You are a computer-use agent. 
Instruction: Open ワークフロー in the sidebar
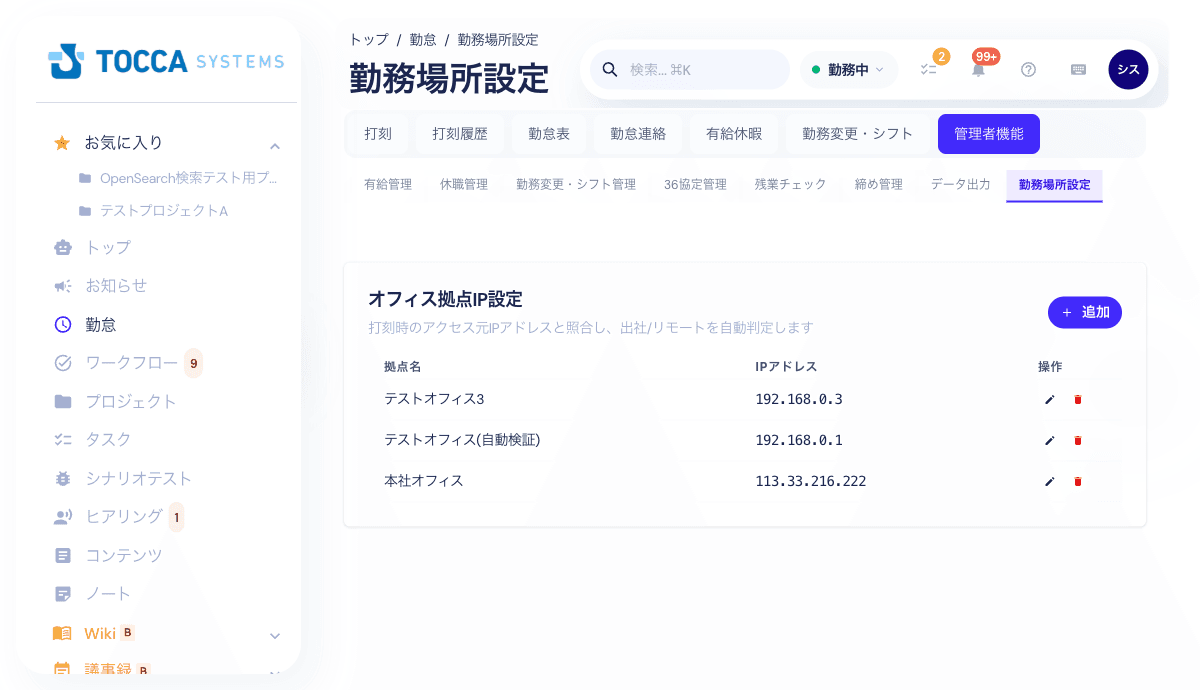tap(117, 362)
